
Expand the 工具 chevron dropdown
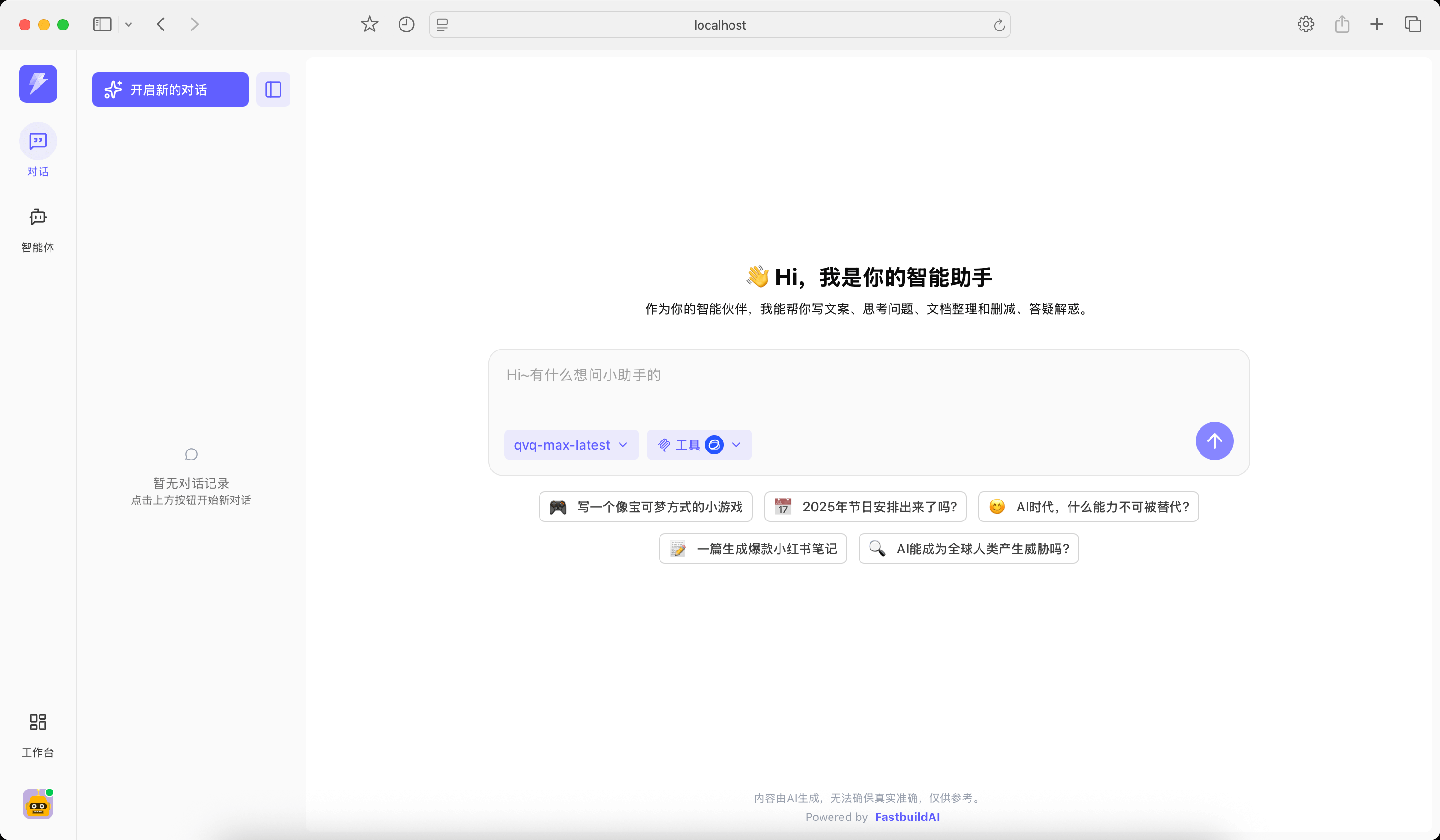[x=736, y=445]
